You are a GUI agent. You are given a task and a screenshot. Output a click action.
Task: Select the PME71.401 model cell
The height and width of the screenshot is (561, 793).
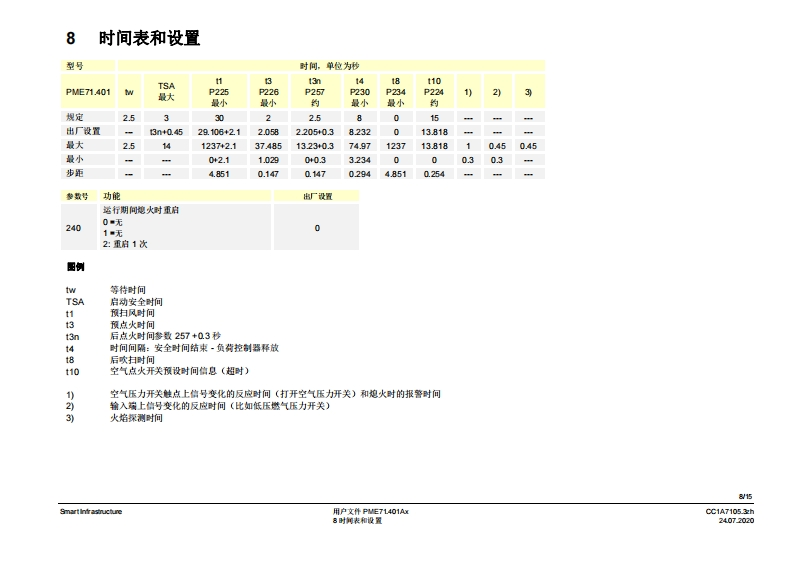(88, 91)
